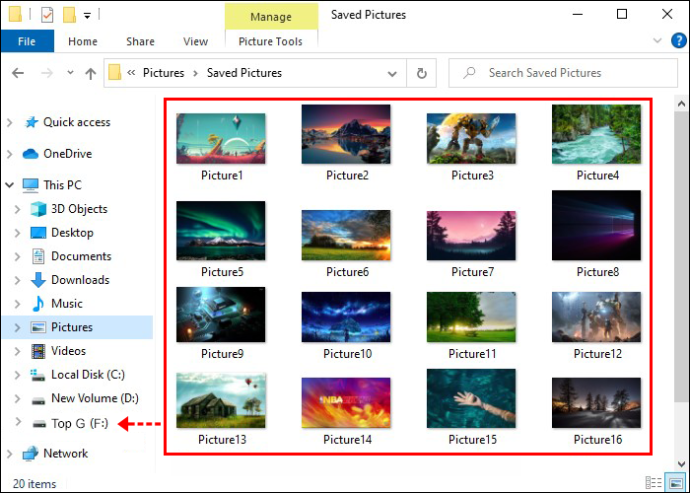
Task: Open address bar history dropdown
Action: pyautogui.click(x=392, y=74)
